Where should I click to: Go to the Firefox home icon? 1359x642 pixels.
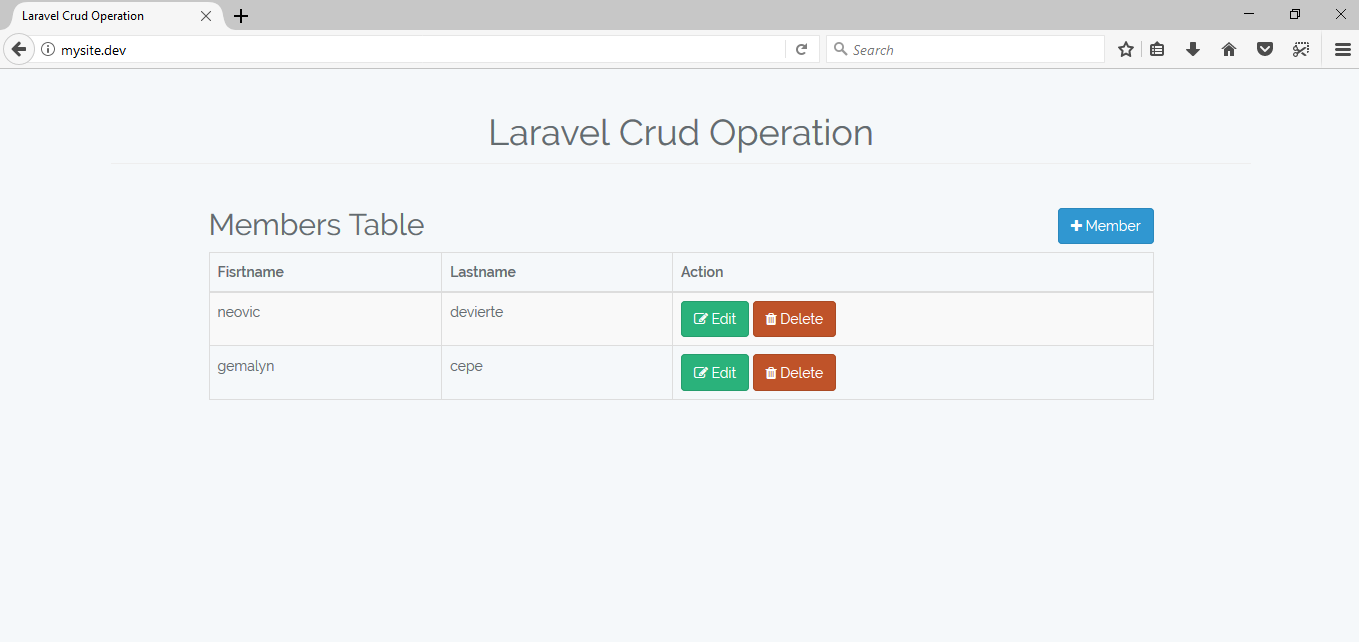1229,49
